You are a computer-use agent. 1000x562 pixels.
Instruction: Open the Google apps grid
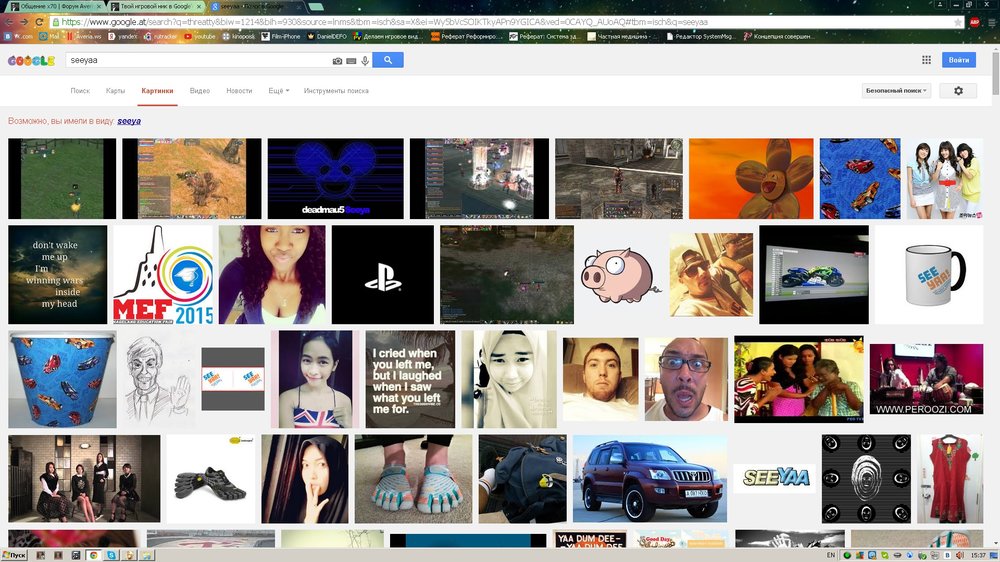926,61
